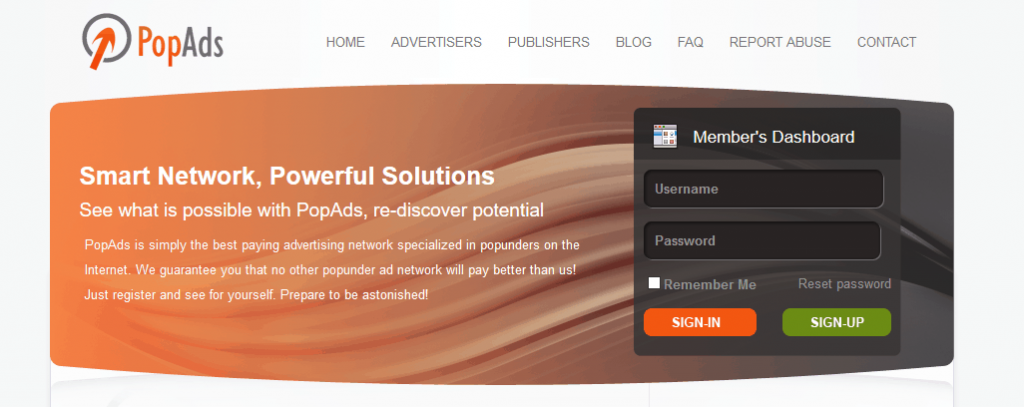Click the PopAds arrow logo icon
This screenshot has width=1024, height=407.
coord(106,41)
